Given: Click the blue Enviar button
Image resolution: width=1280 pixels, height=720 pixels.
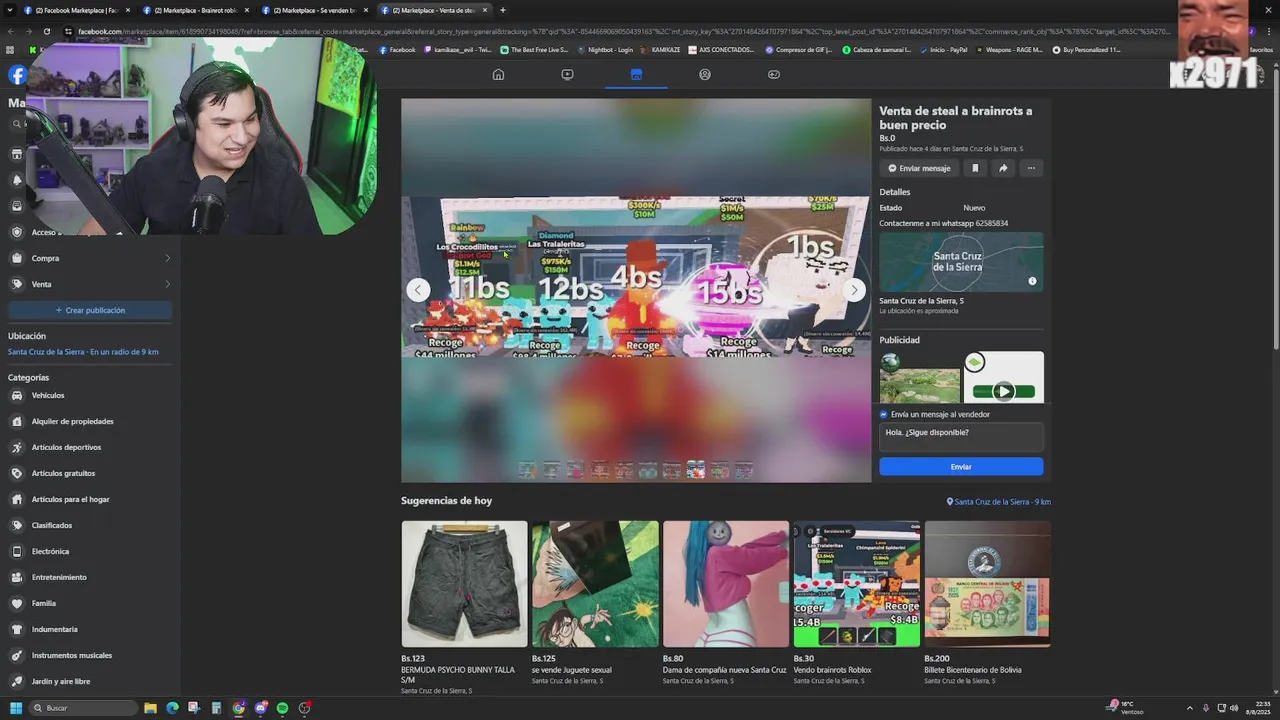Looking at the screenshot, I should [x=961, y=467].
